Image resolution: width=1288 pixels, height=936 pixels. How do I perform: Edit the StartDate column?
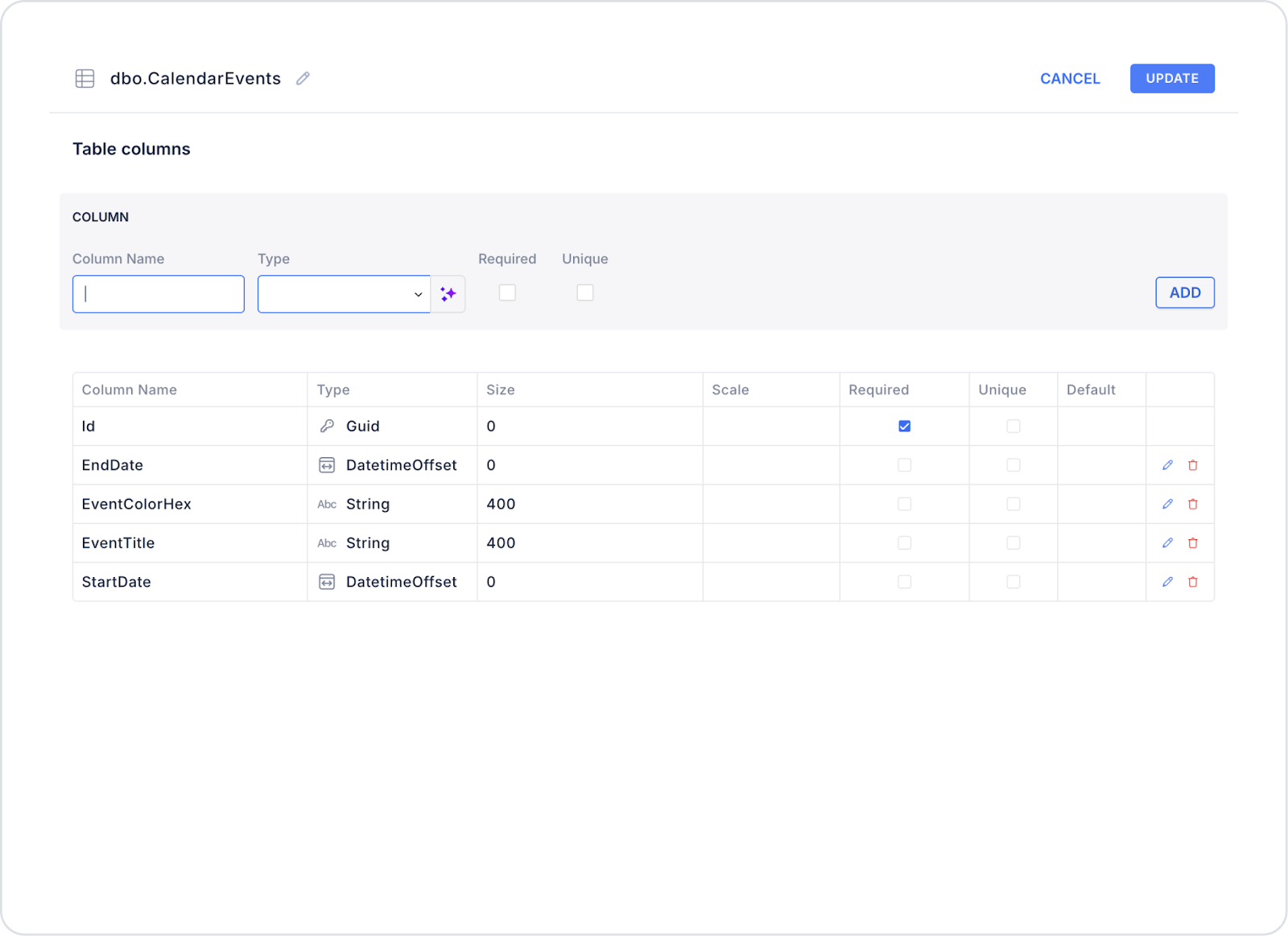[1167, 581]
